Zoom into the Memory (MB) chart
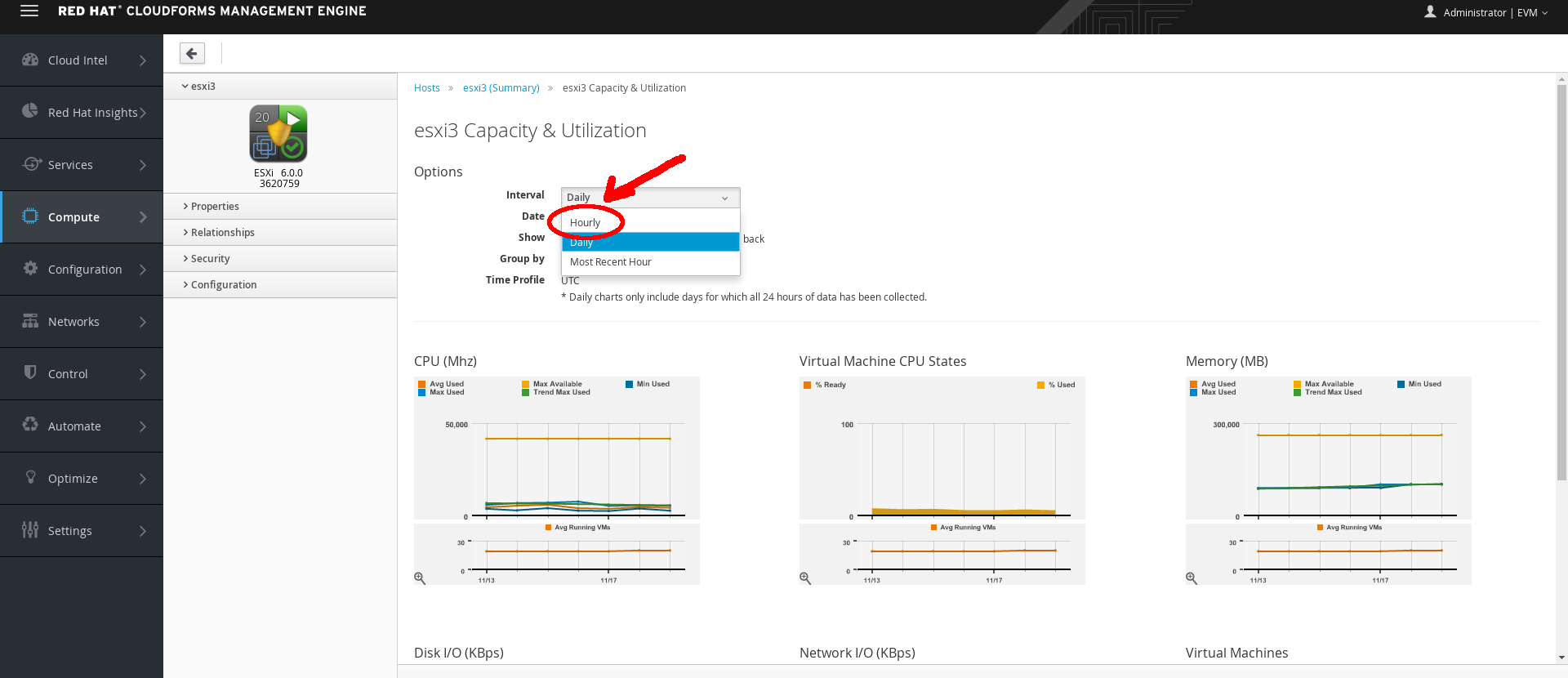Screen dimensions: 1568x678 [x=1192, y=578]
